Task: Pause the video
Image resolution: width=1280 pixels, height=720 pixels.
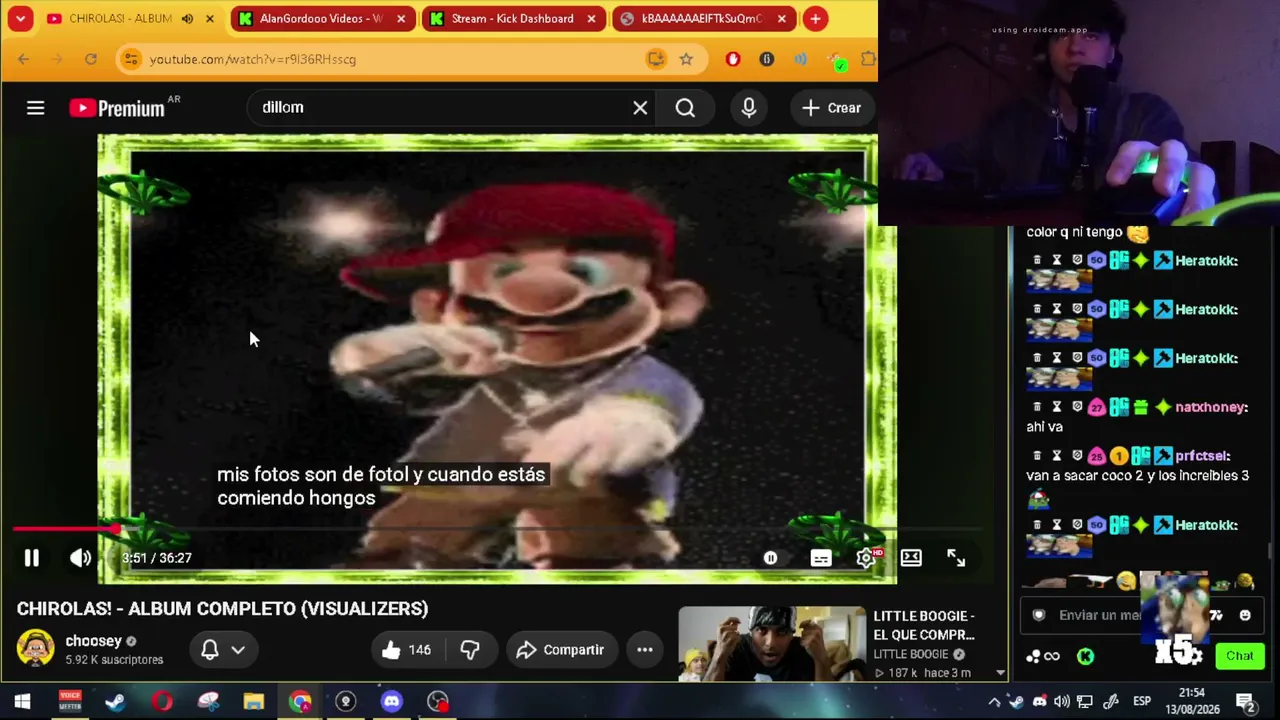Action: tap(31, 558)
